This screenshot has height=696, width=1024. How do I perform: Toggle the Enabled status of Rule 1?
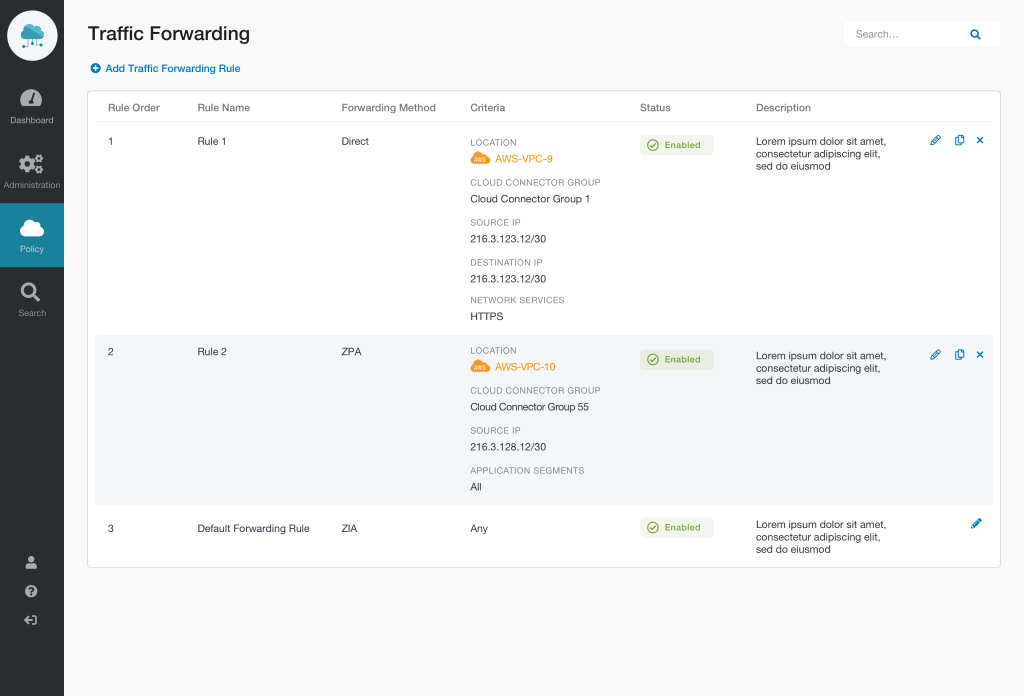click(x=677, y=144)
